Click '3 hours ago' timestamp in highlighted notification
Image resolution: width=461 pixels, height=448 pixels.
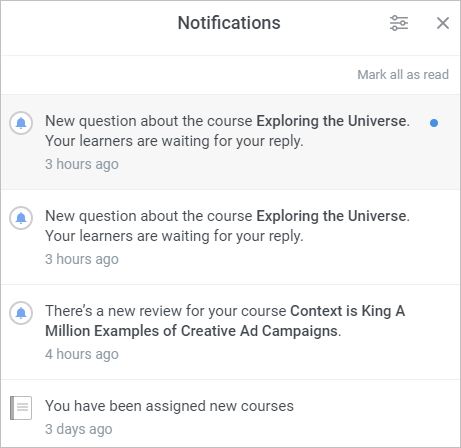pyautogui.click(x=82, y=164)
